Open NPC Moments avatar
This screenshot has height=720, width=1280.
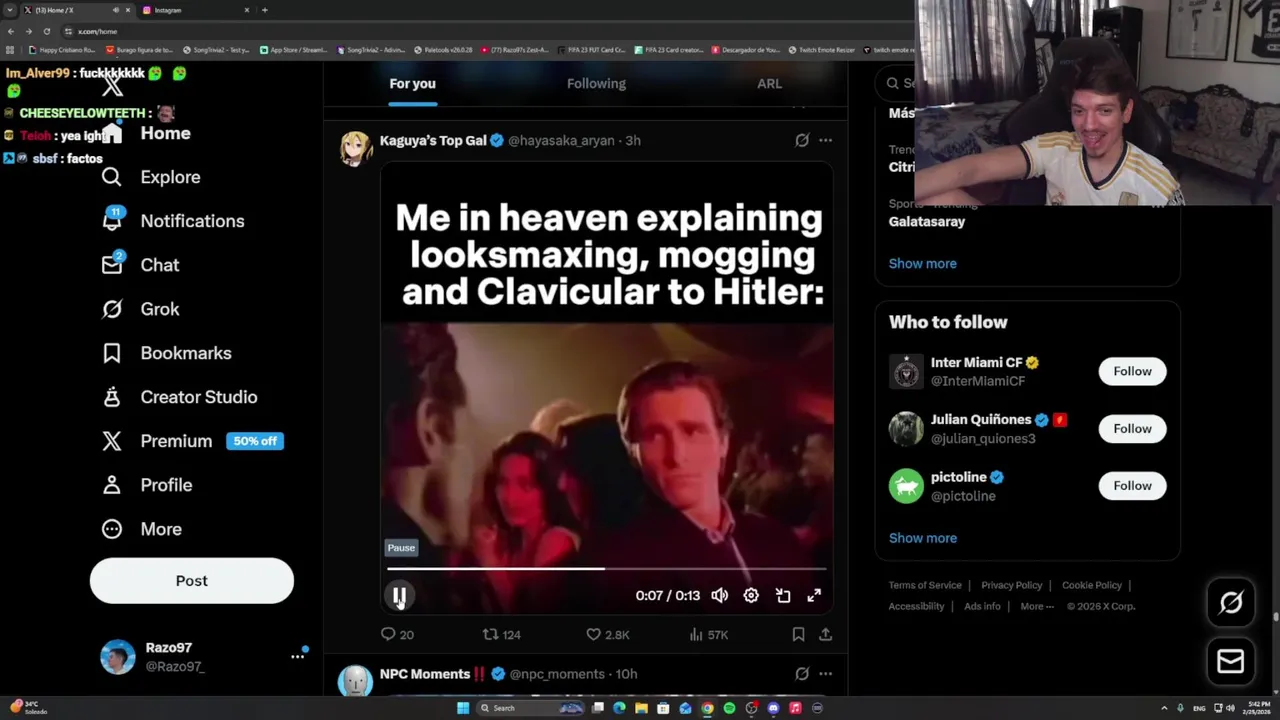356,680
